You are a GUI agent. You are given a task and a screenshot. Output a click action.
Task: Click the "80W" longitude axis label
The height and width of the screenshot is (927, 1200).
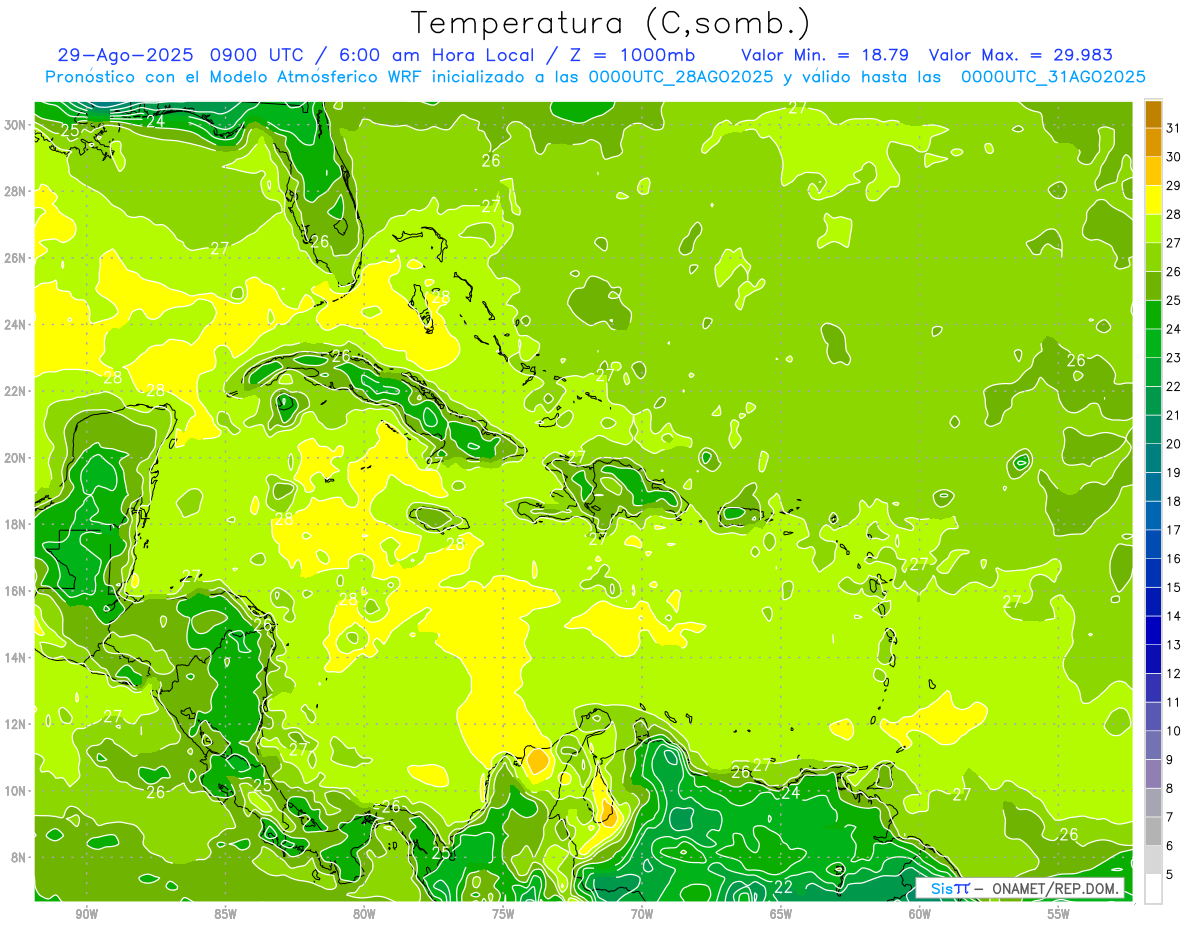[364, 914]
